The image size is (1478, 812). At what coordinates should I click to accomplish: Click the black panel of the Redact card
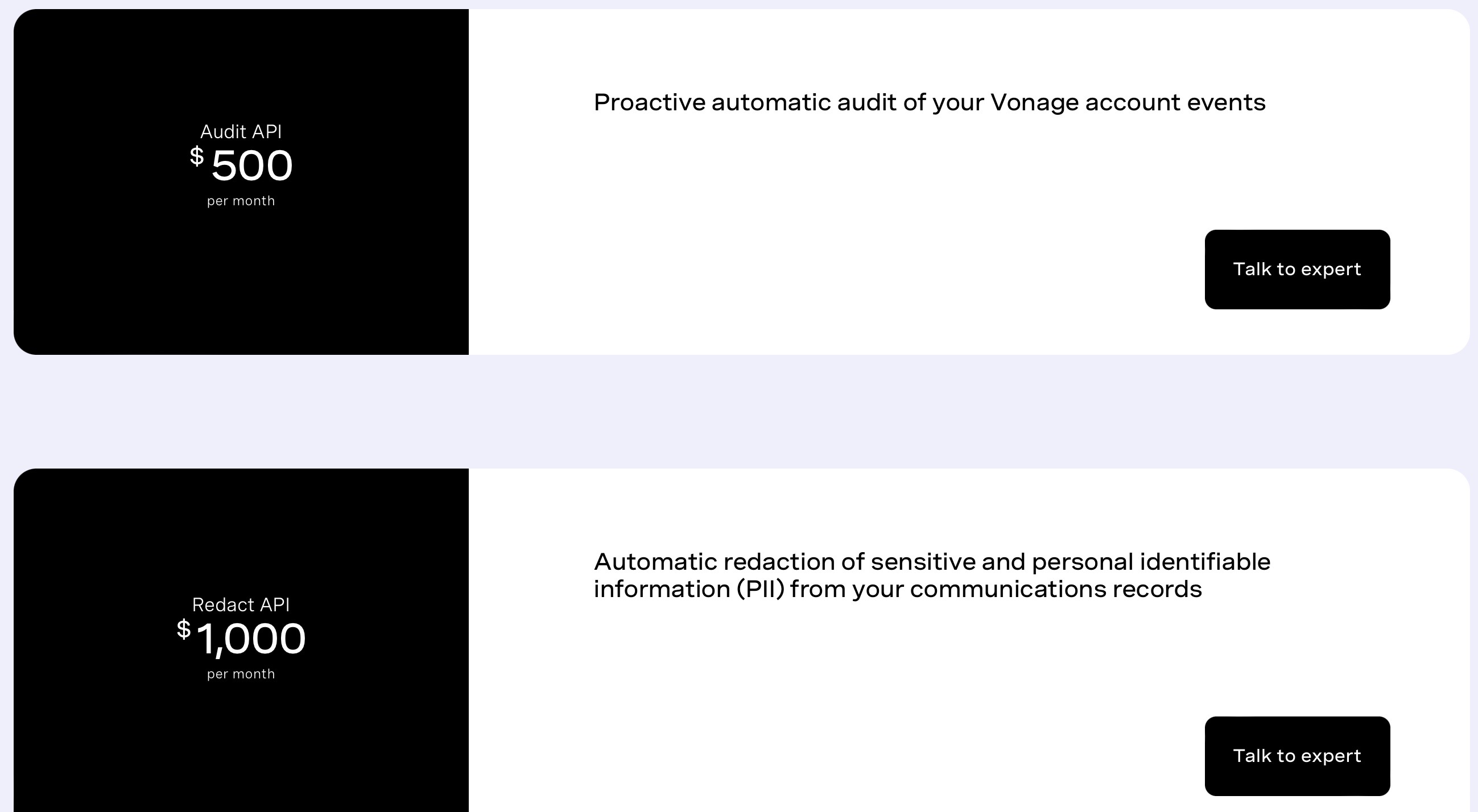click(x=241, y=745)
